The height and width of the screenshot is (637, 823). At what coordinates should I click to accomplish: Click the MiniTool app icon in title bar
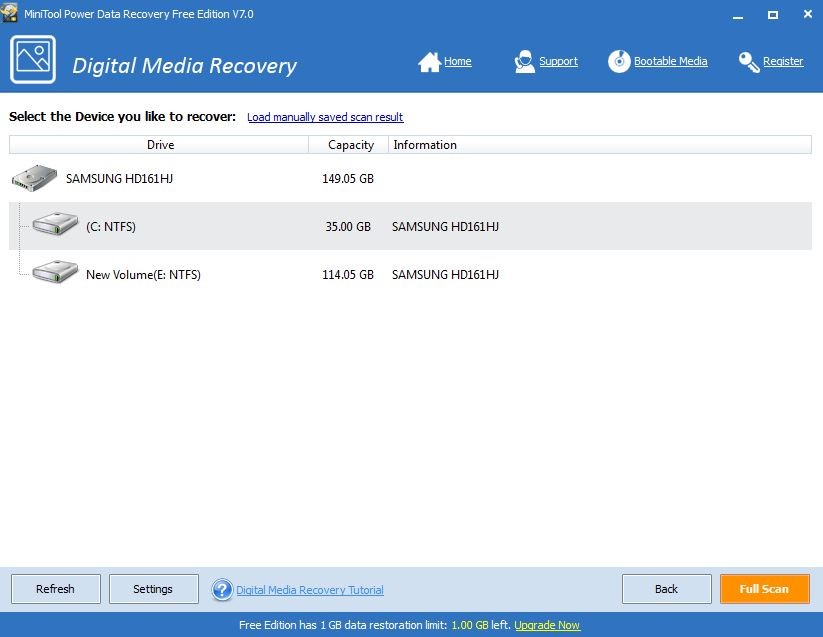coord(9,13)
